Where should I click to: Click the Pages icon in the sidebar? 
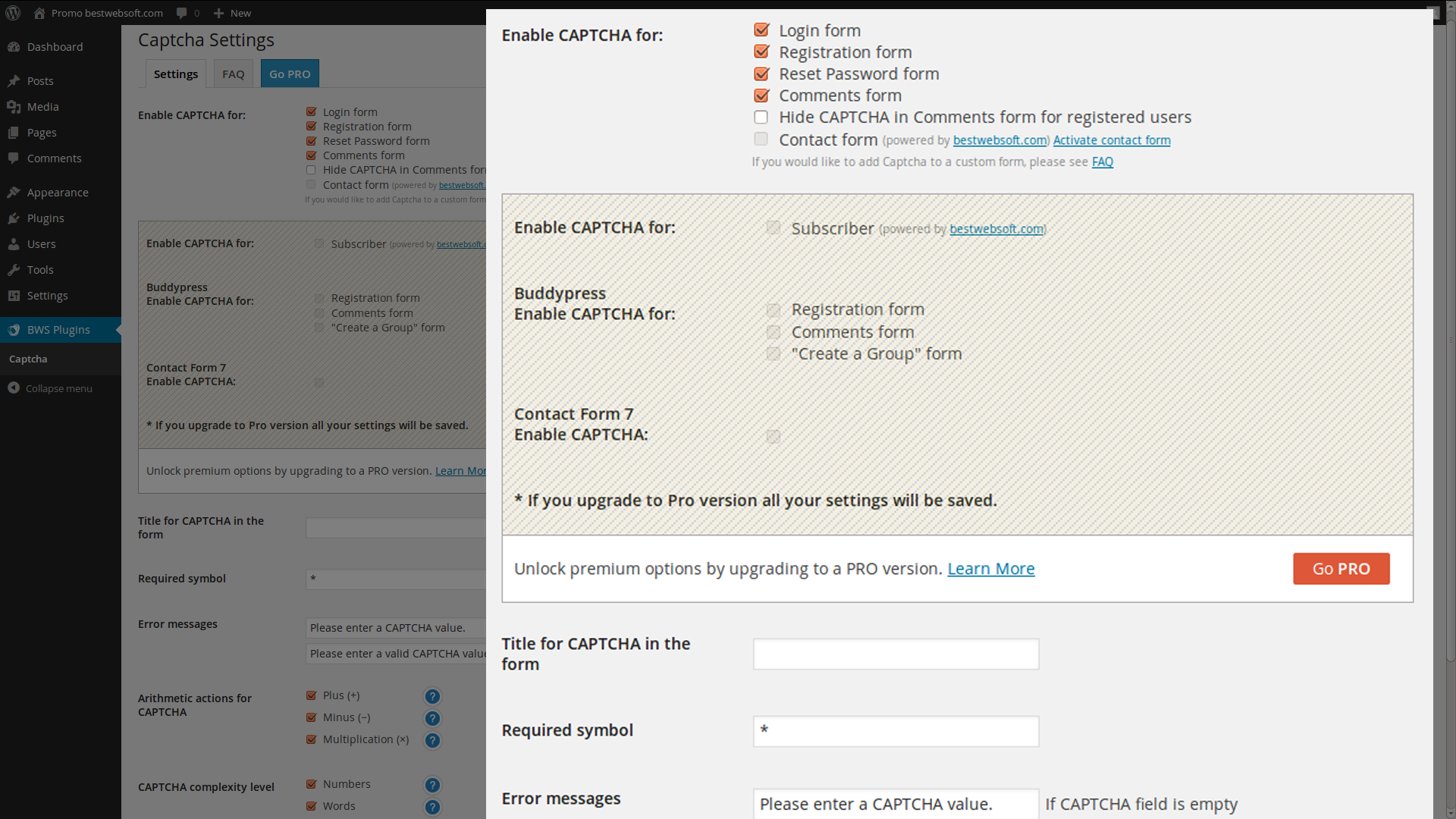tap(14, 133)
